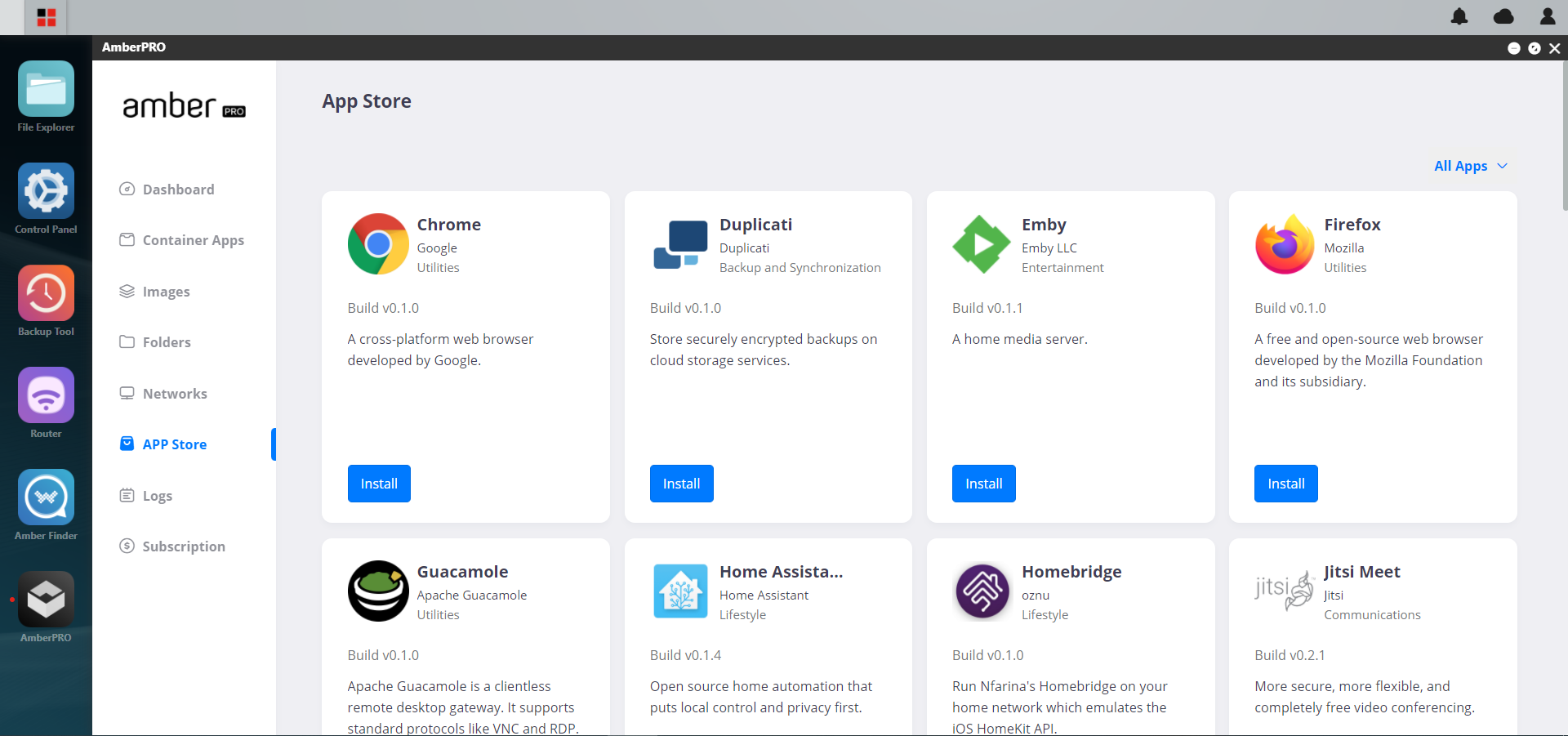Click "oznu" publisher text

(x=1036, y=595)
